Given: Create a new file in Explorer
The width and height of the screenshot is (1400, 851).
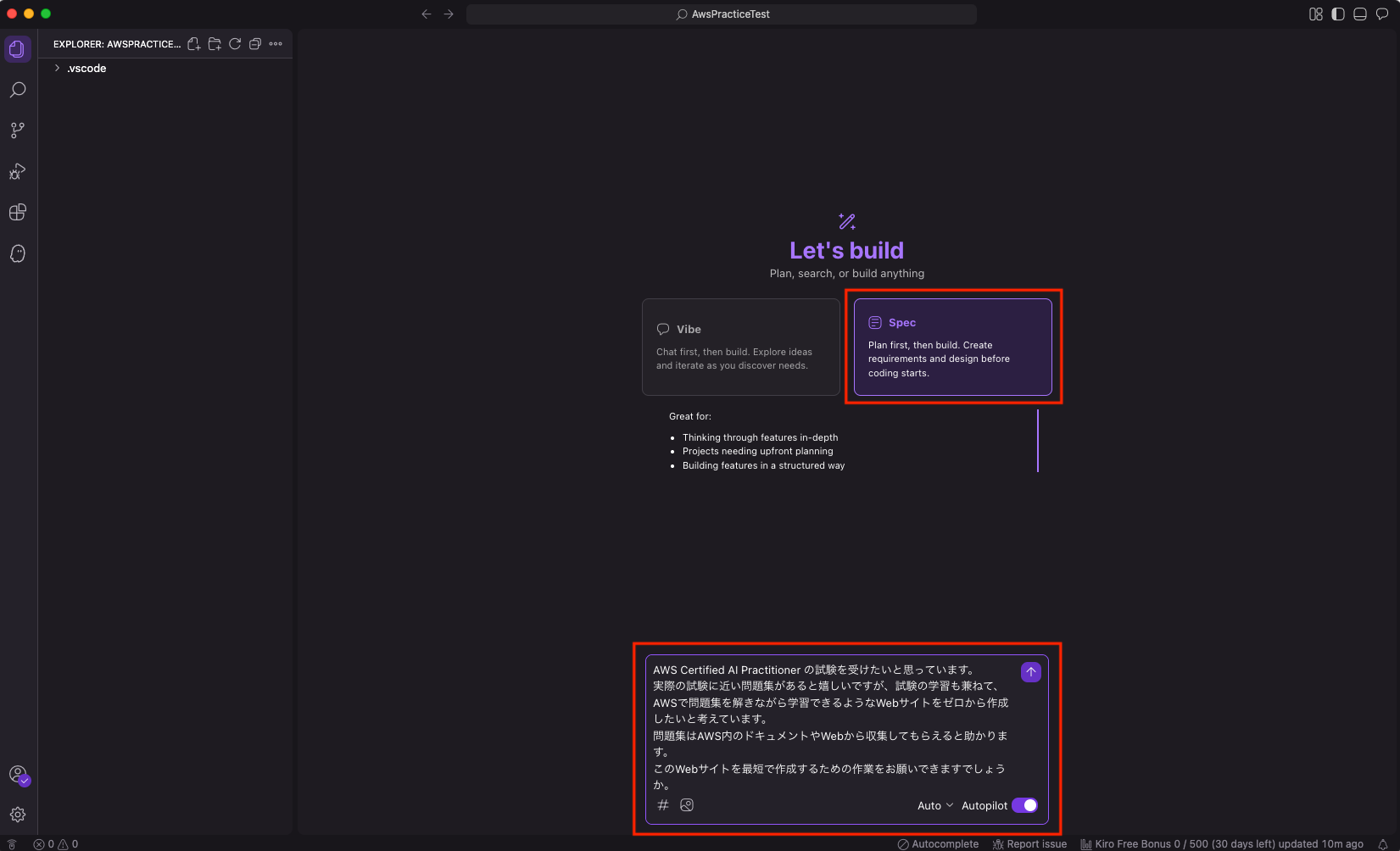Looking at the screenshot, I should click(193, 43).
